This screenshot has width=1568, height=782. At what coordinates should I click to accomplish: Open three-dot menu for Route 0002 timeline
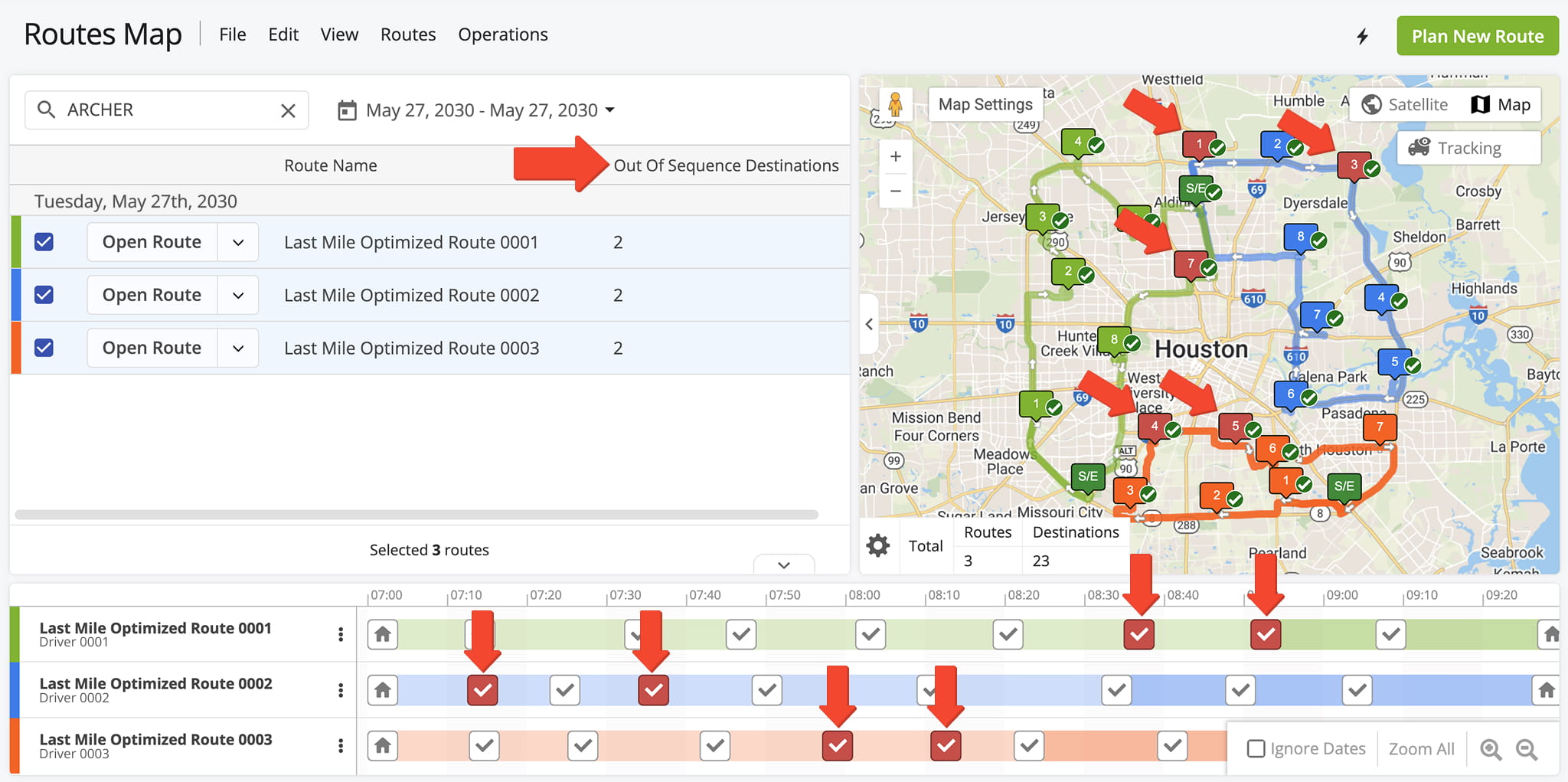pos(341,690)
